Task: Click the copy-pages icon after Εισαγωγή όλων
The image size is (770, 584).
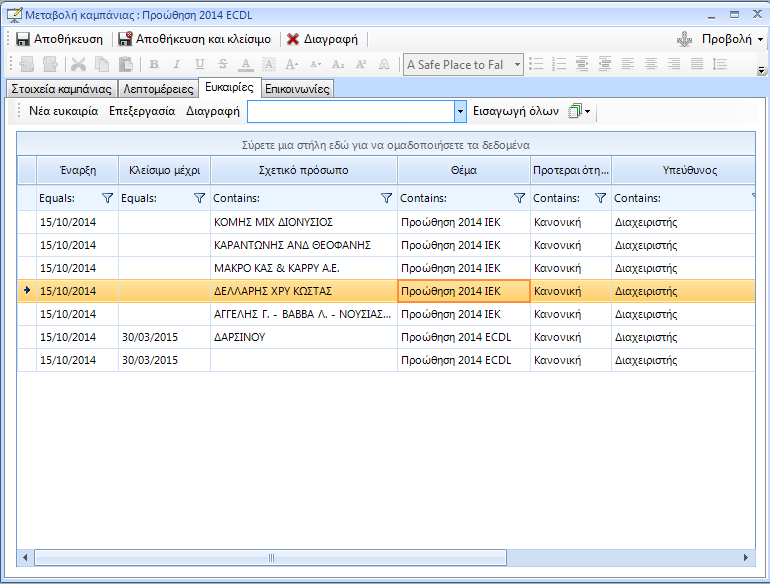Action: (575, 112)
